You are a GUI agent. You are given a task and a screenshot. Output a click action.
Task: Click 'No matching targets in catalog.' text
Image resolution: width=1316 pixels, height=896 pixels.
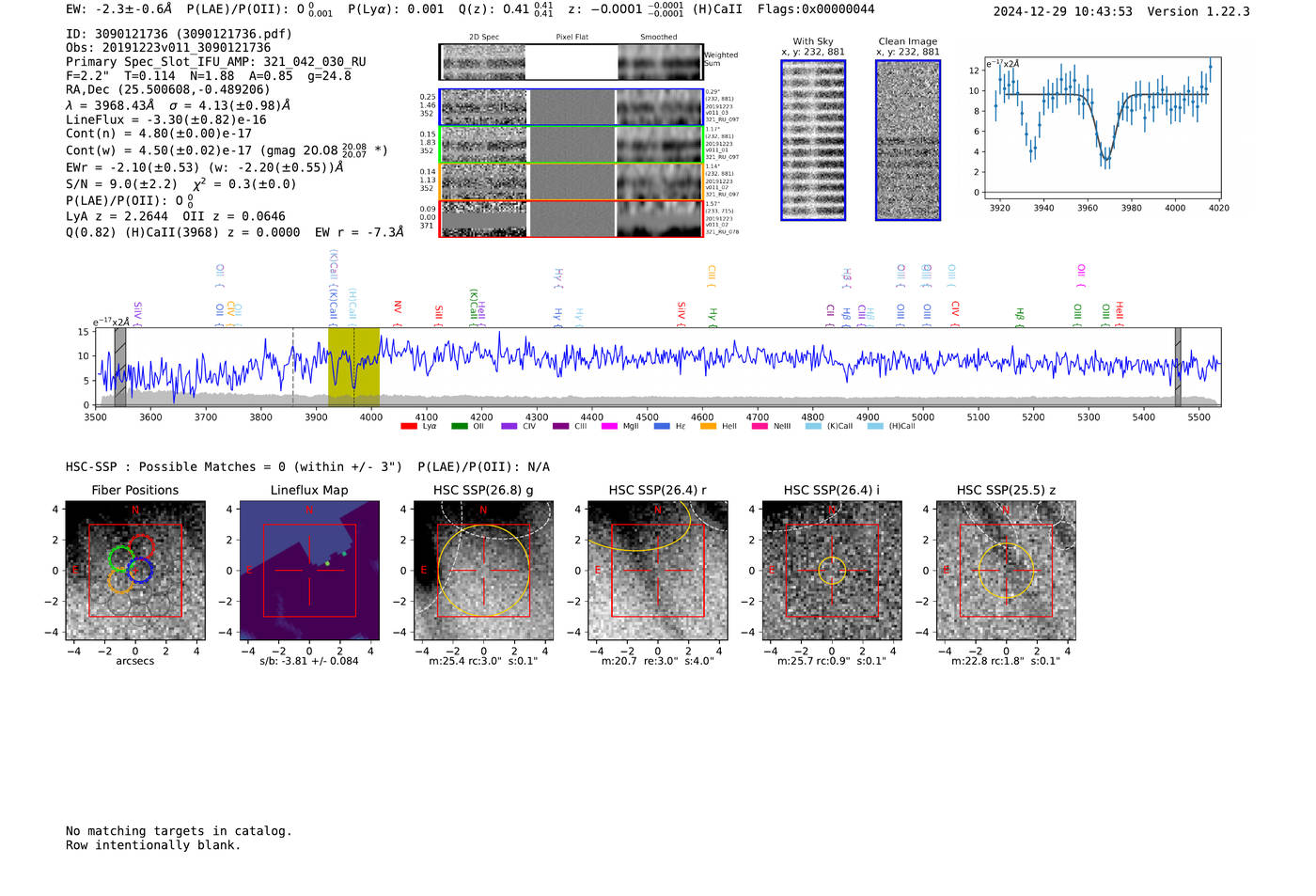coord(179,831)
